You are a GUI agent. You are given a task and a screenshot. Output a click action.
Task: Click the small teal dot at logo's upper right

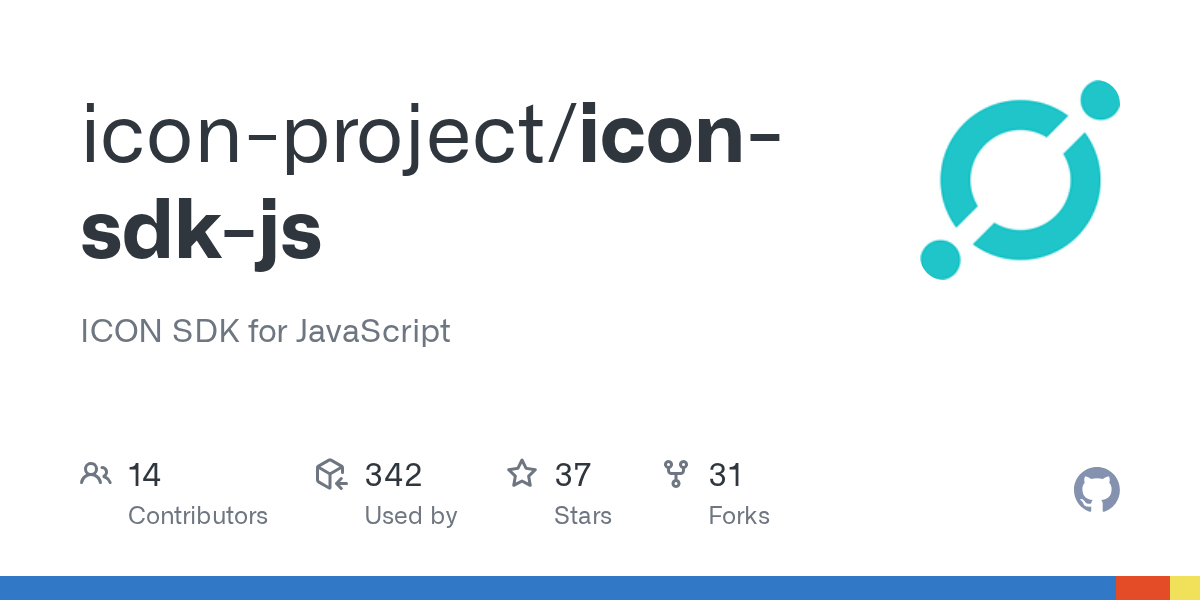tap(1100, 100)
